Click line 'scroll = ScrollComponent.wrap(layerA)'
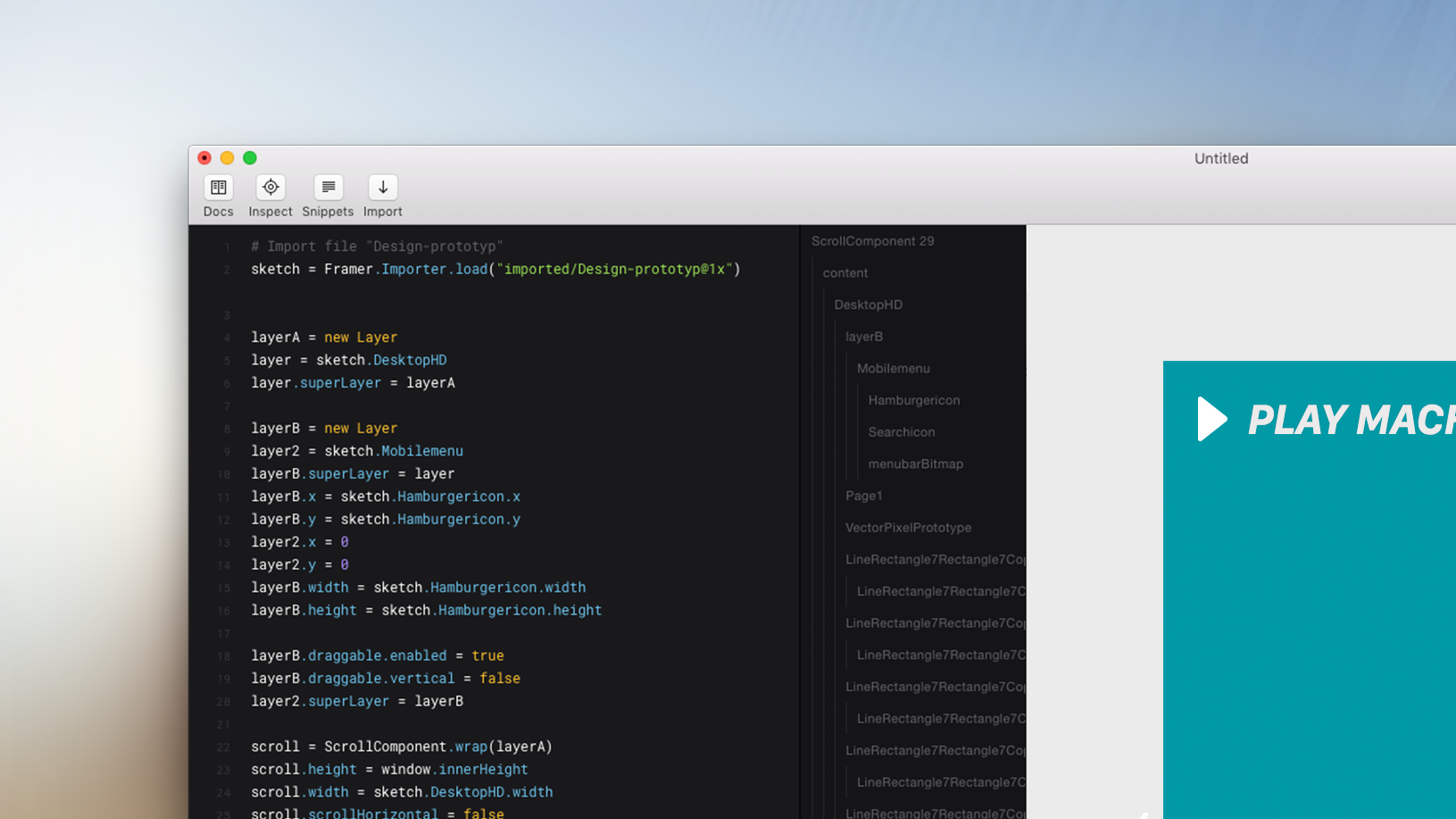 [402, 747]
